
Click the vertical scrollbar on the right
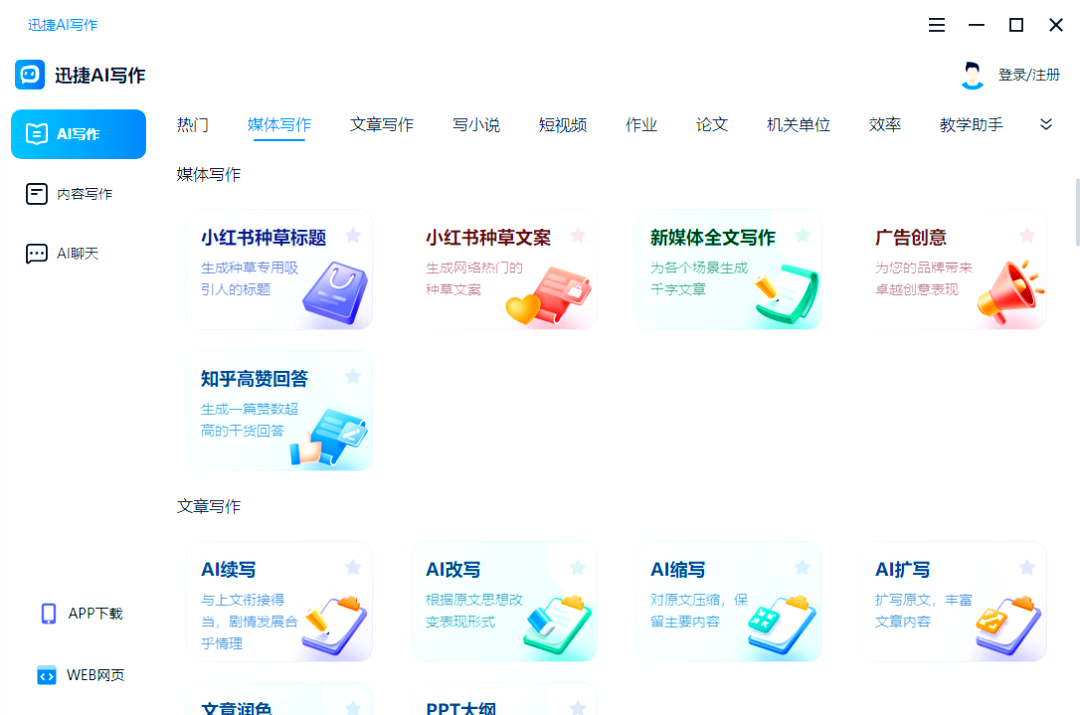click(1077, 211)
